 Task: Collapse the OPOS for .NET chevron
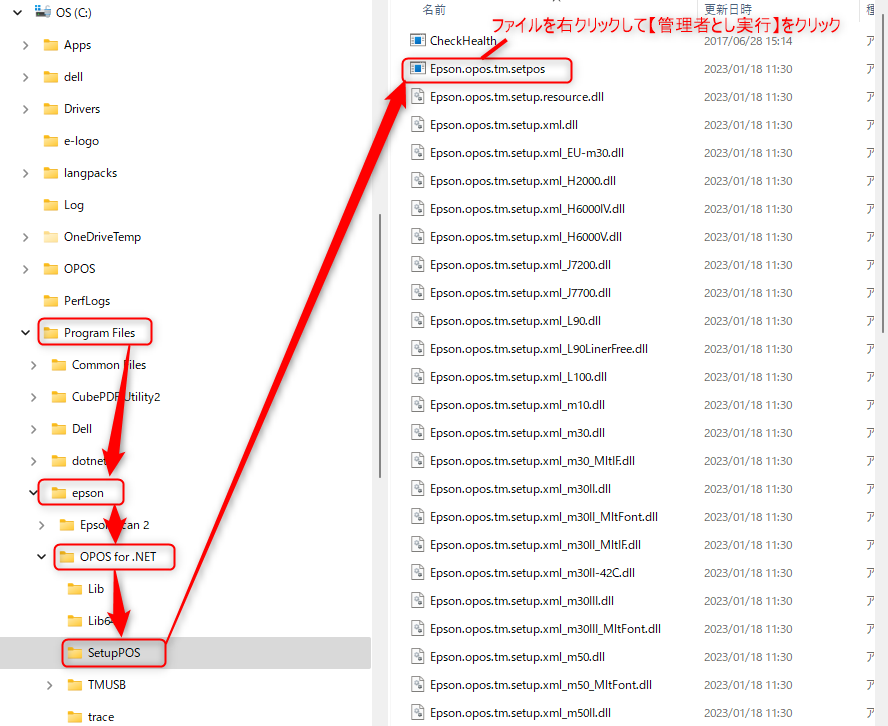click(41, 557)
